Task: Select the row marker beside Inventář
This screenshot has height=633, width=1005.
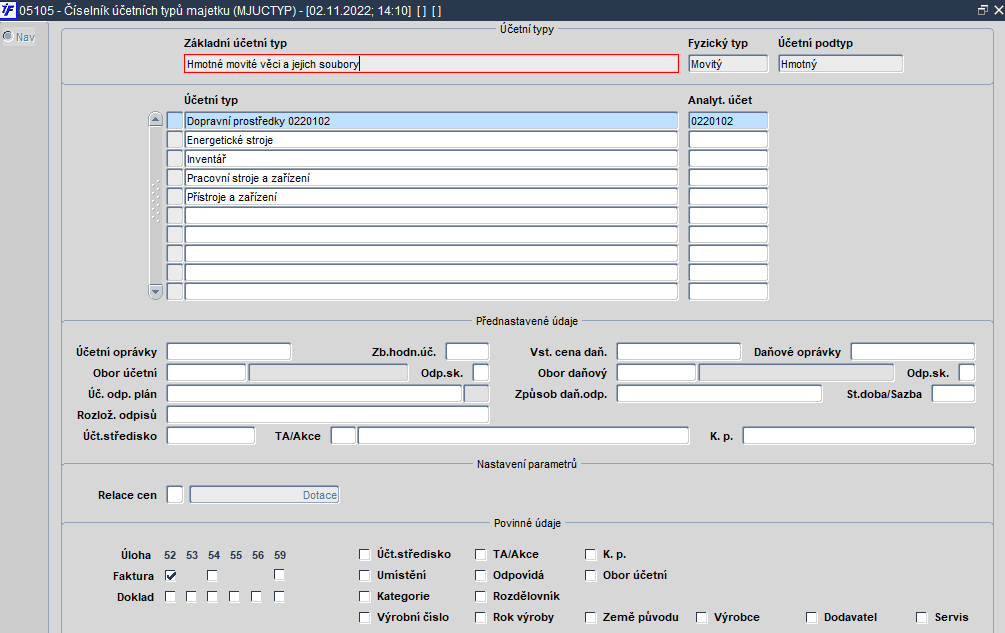Action: coord(175,159)
